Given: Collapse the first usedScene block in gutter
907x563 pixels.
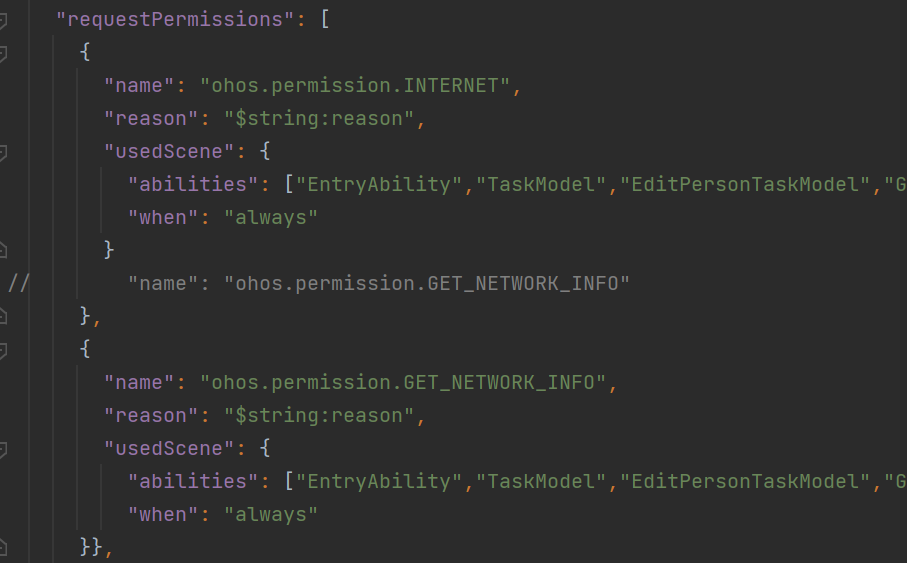Looking at the screenshot, I should pos(4,151).
